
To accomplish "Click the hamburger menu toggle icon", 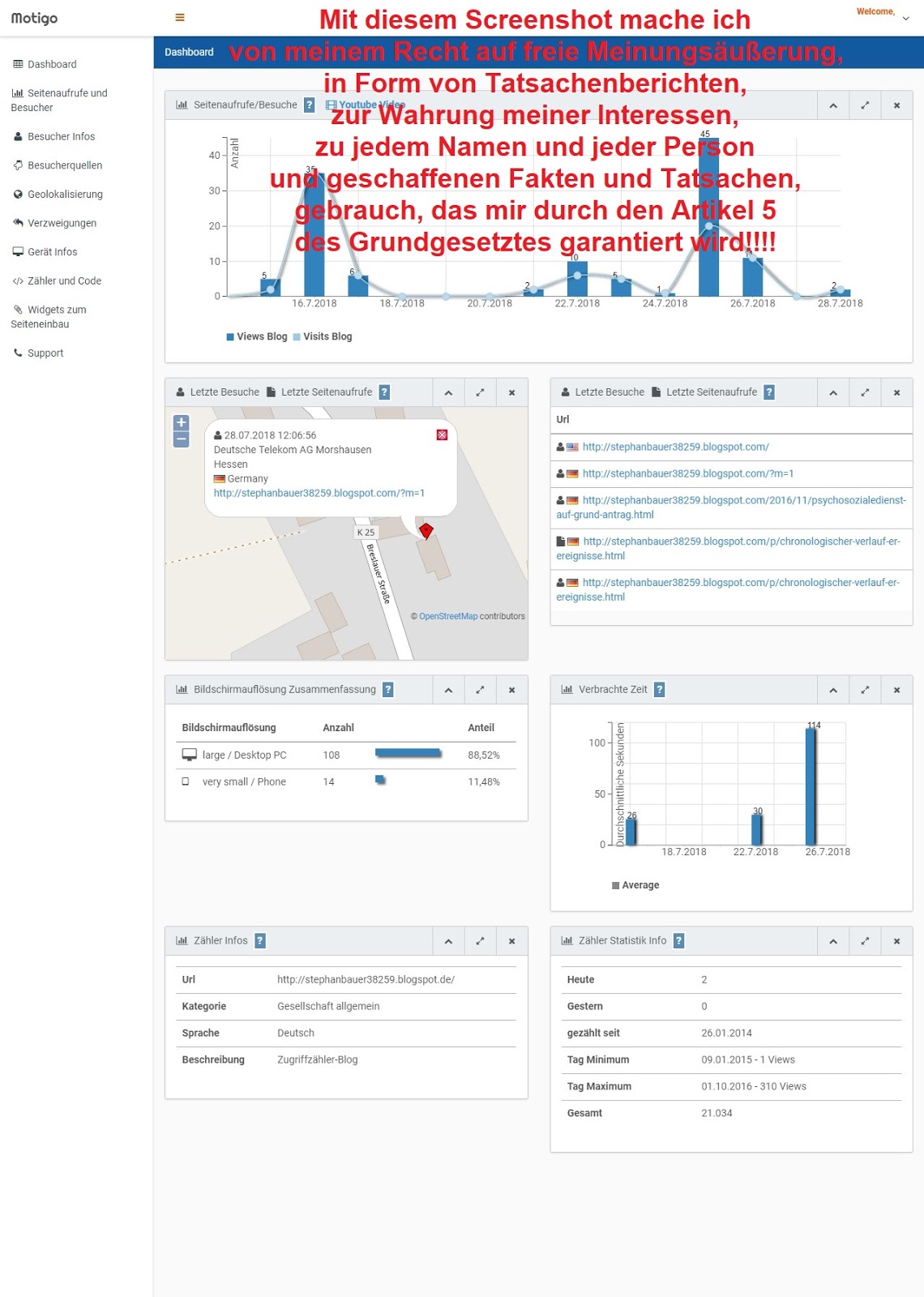I will coord(180,17).
